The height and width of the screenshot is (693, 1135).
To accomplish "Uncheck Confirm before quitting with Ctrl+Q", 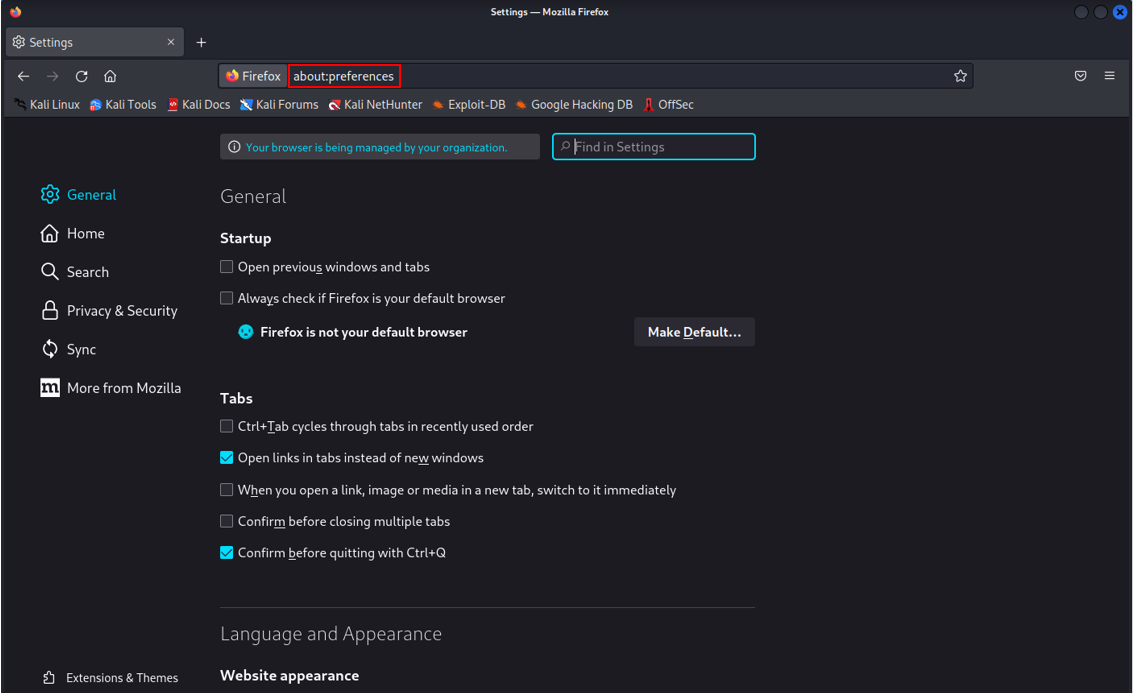I will 227,553.
